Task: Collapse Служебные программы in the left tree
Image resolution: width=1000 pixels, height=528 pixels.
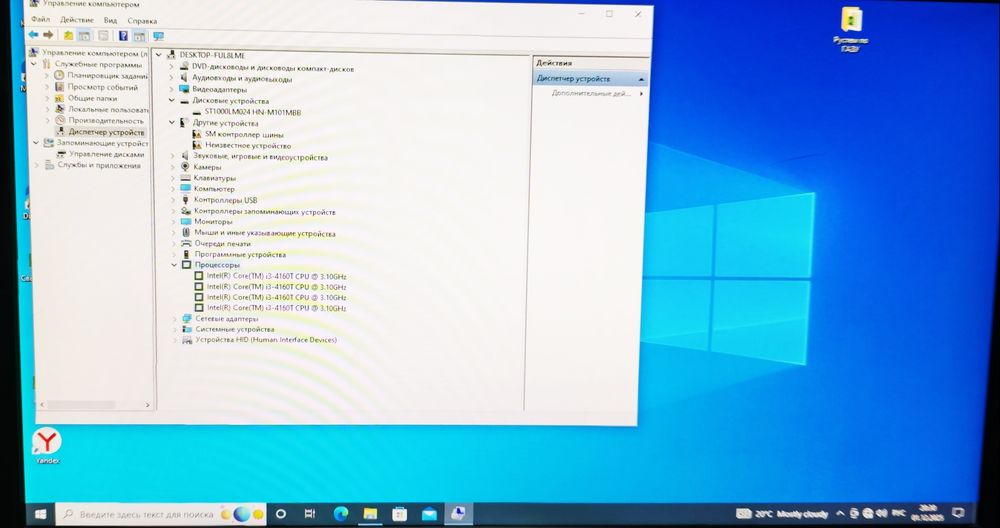Action: pos(34,64)
